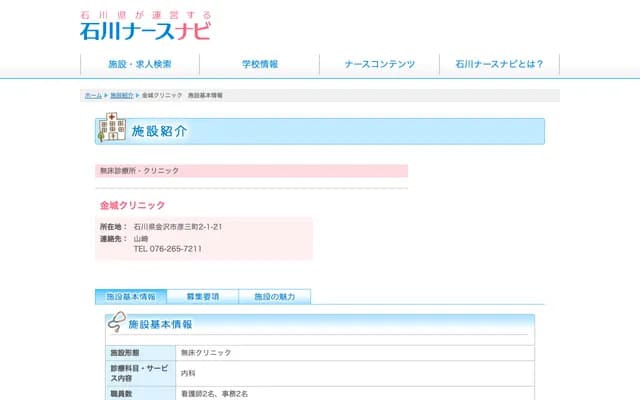
Task: Open the 学校情報 navigation menu
Action: 260,64
